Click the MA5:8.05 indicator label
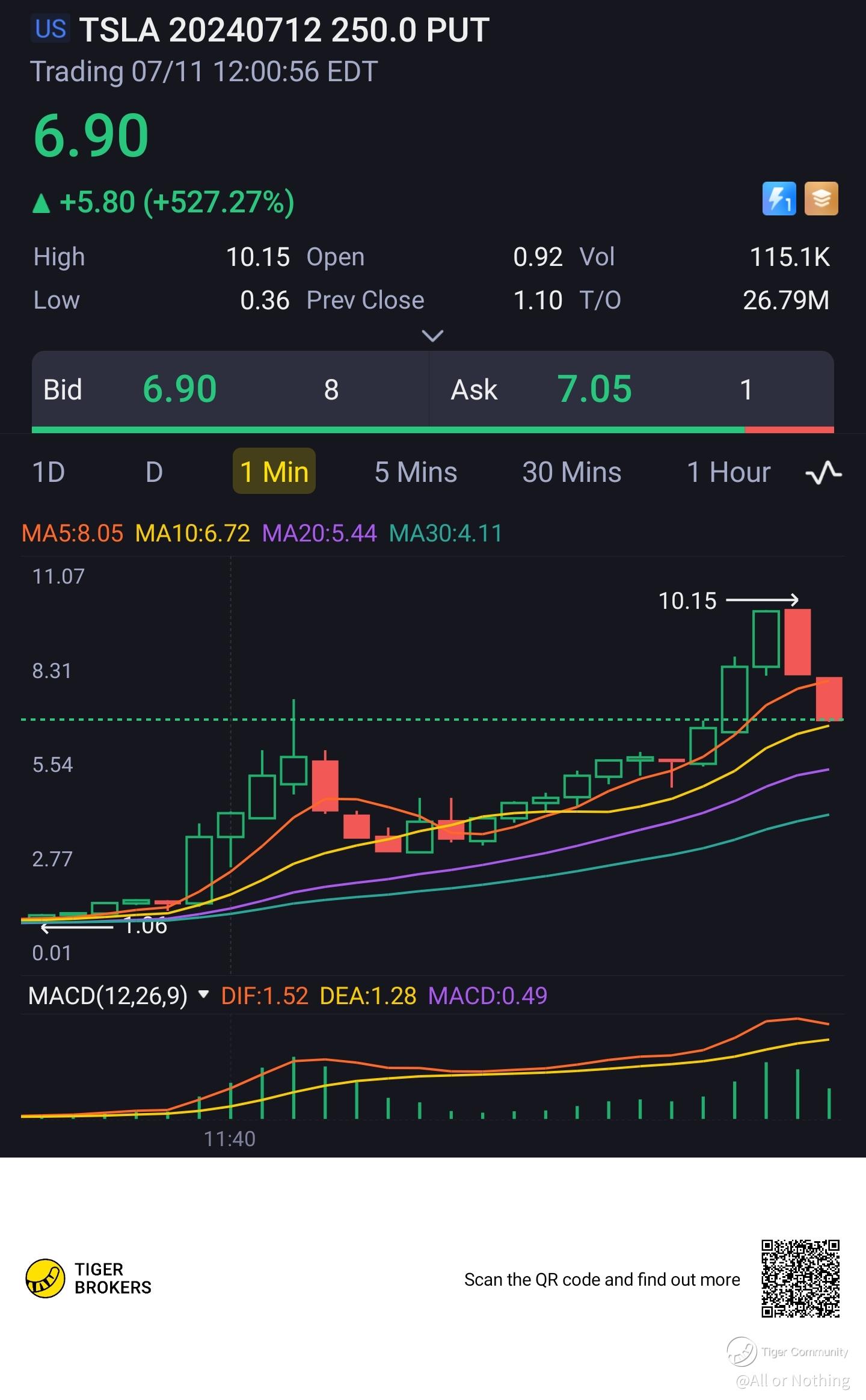The image size is (866, 1400). click(72, 533)
